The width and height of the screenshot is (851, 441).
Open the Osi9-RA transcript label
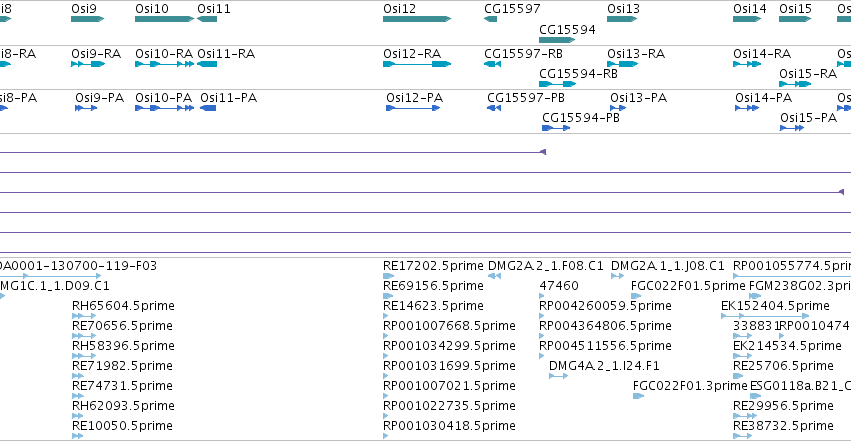click(x=96, y=54)
